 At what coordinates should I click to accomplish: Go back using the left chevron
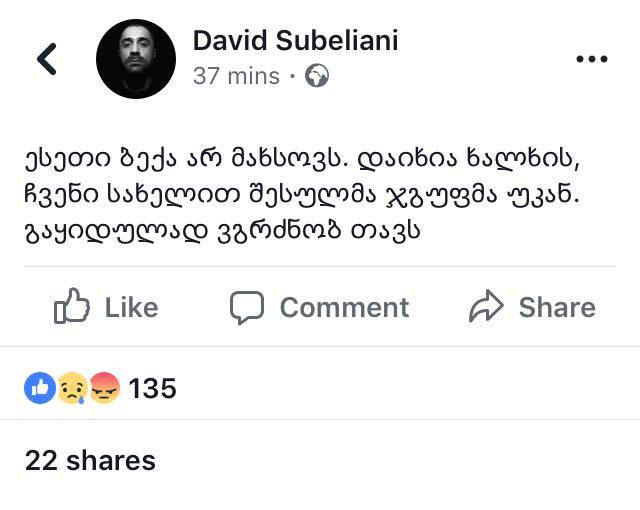pos(46,59)
